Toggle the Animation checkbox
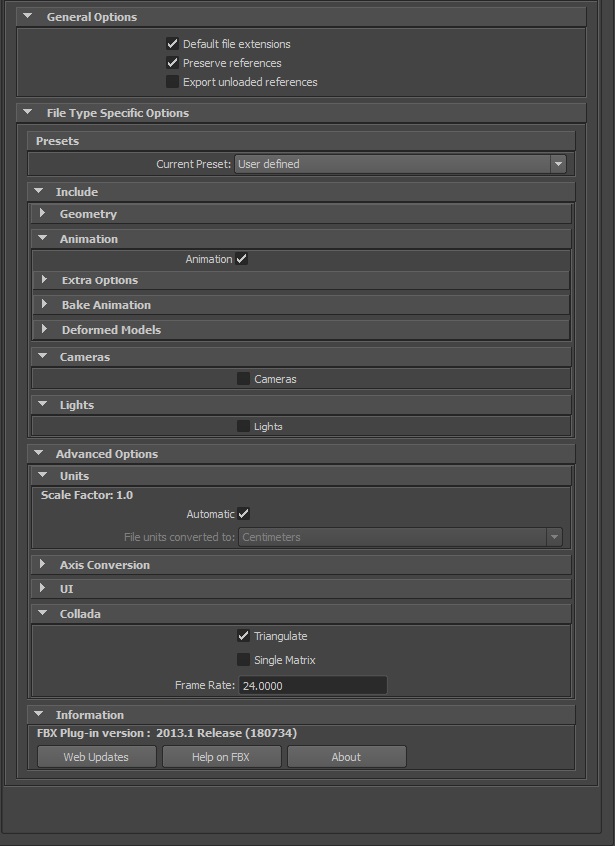The image size is (615, 846). point(242,259)
